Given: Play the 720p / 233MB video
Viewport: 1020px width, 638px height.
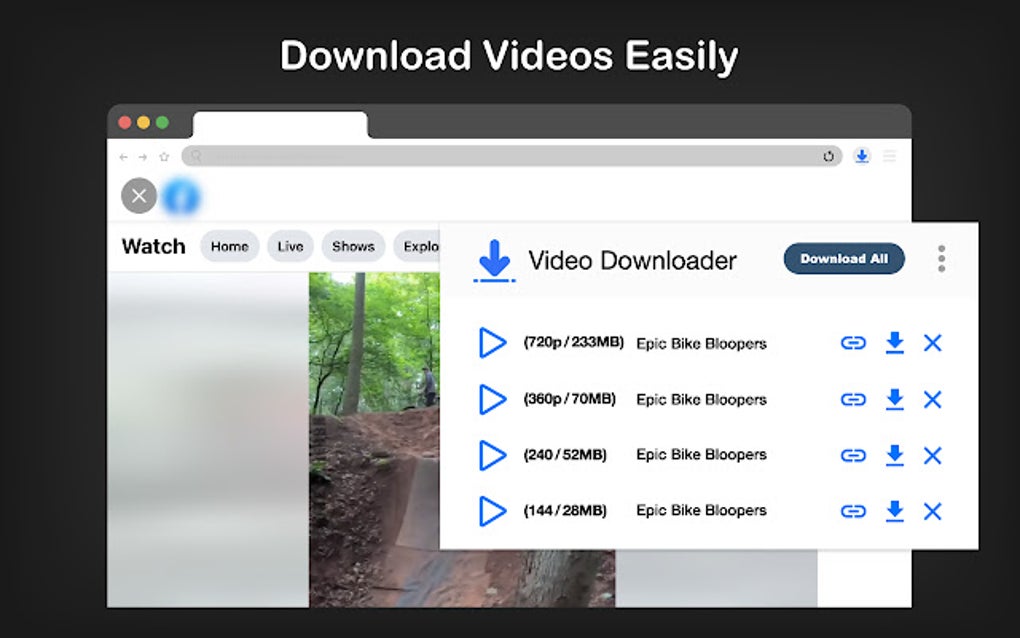Looking at the screenshot, I should pos(492,343).
